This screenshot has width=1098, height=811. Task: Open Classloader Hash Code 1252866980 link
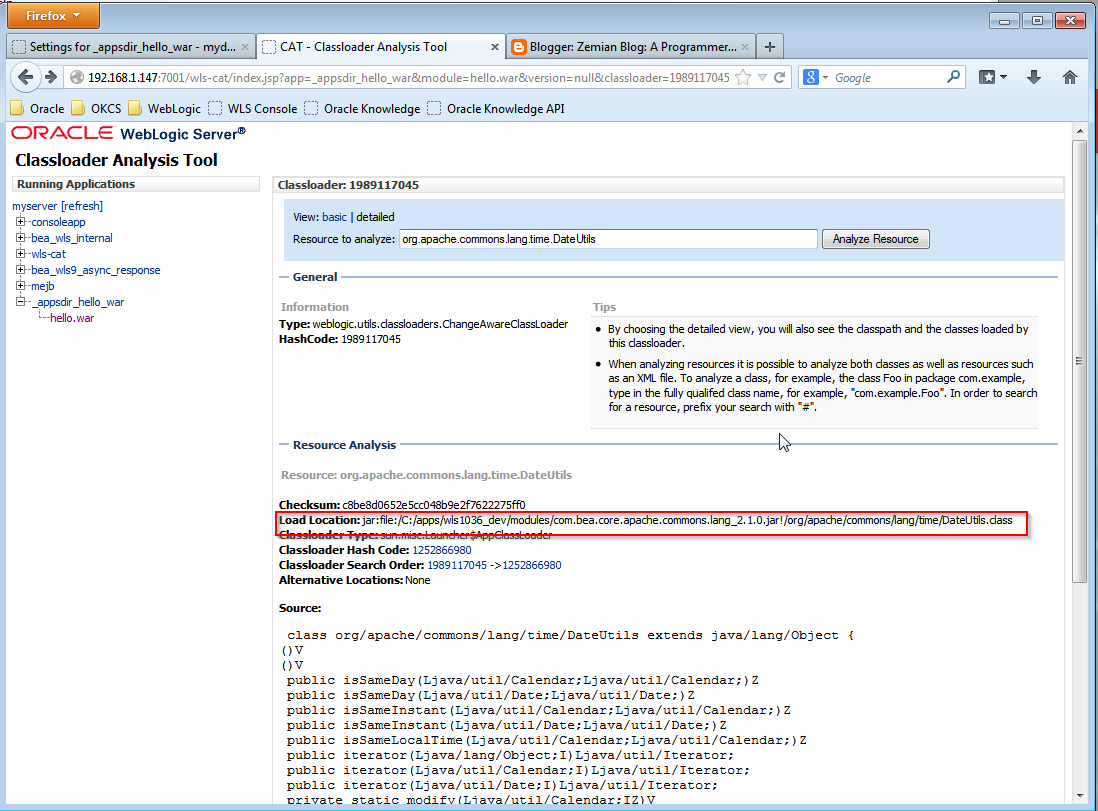pyautogui.click(x=442, y=550)
